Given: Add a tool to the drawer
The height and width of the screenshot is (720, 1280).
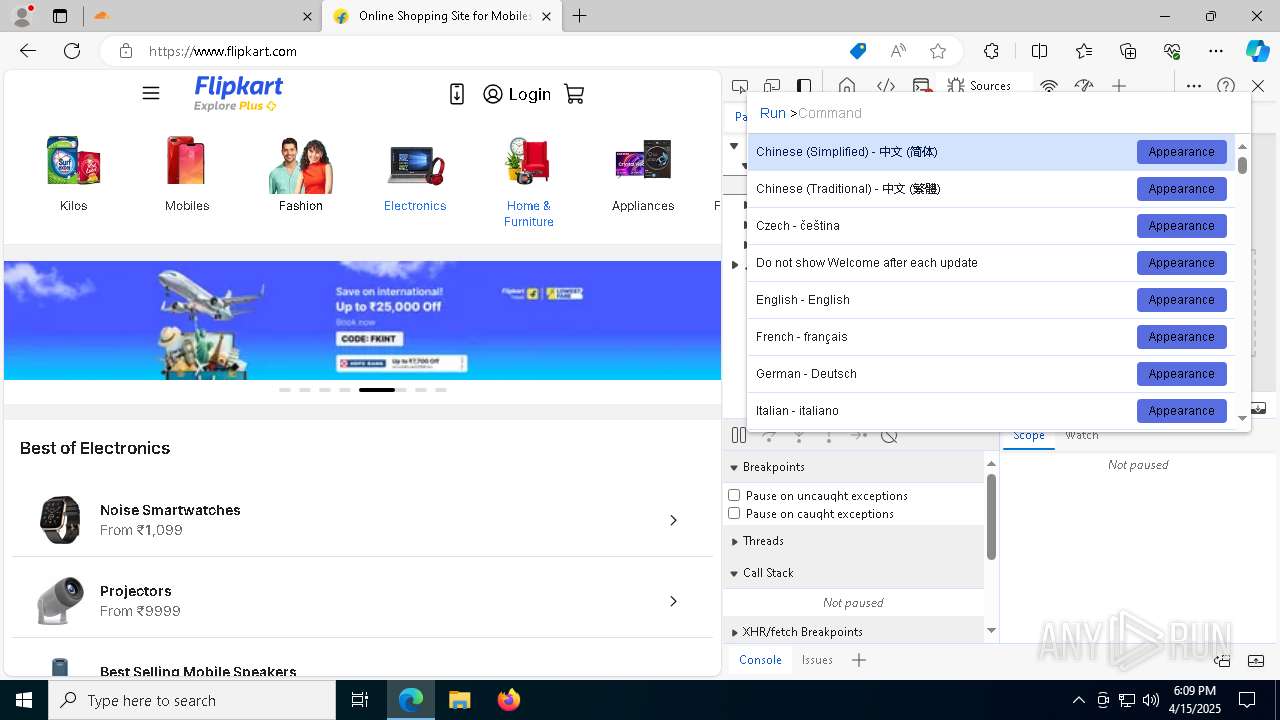Looking at the screenshot, I should click(858, 660).
